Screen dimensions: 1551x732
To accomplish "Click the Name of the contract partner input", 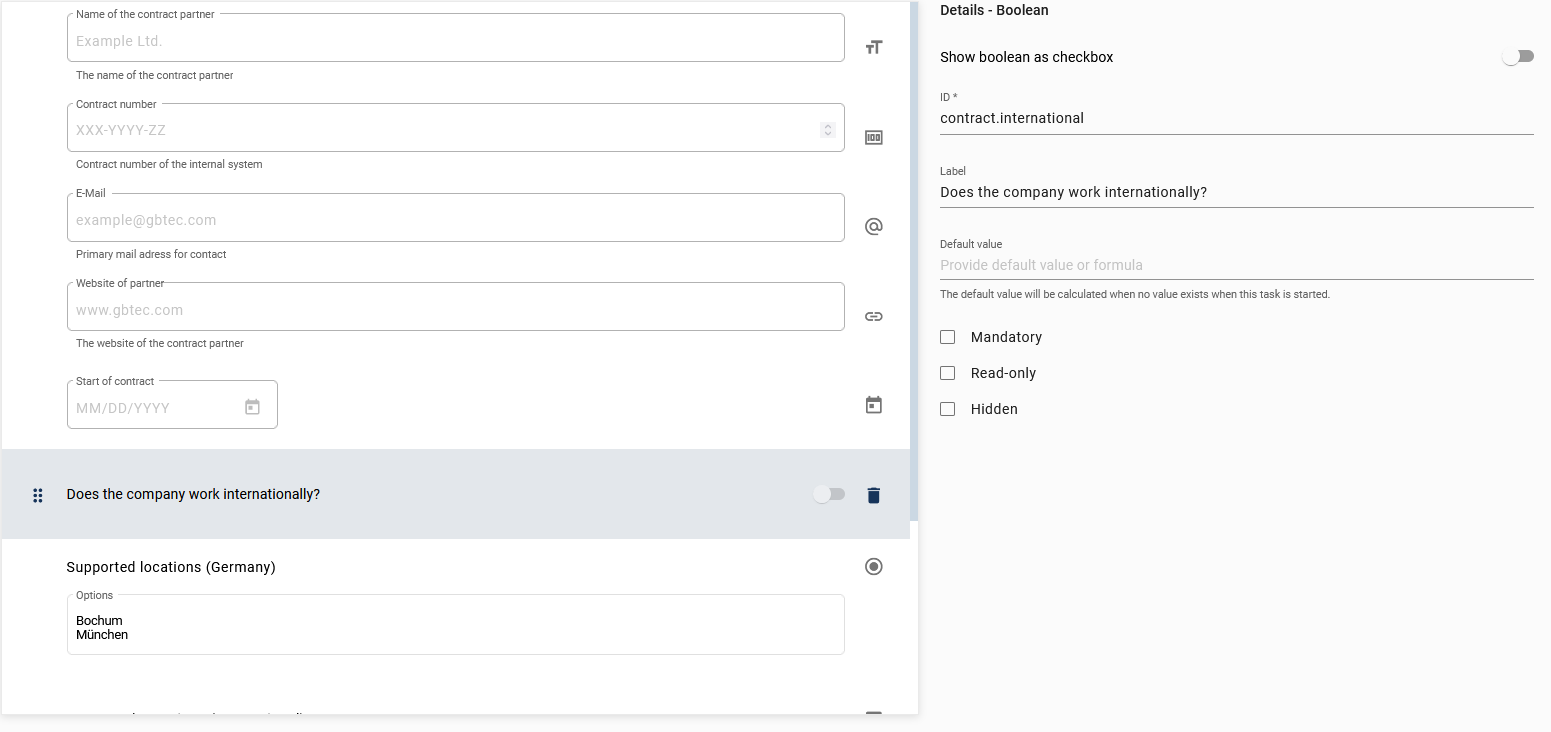I will pos(455,40).
